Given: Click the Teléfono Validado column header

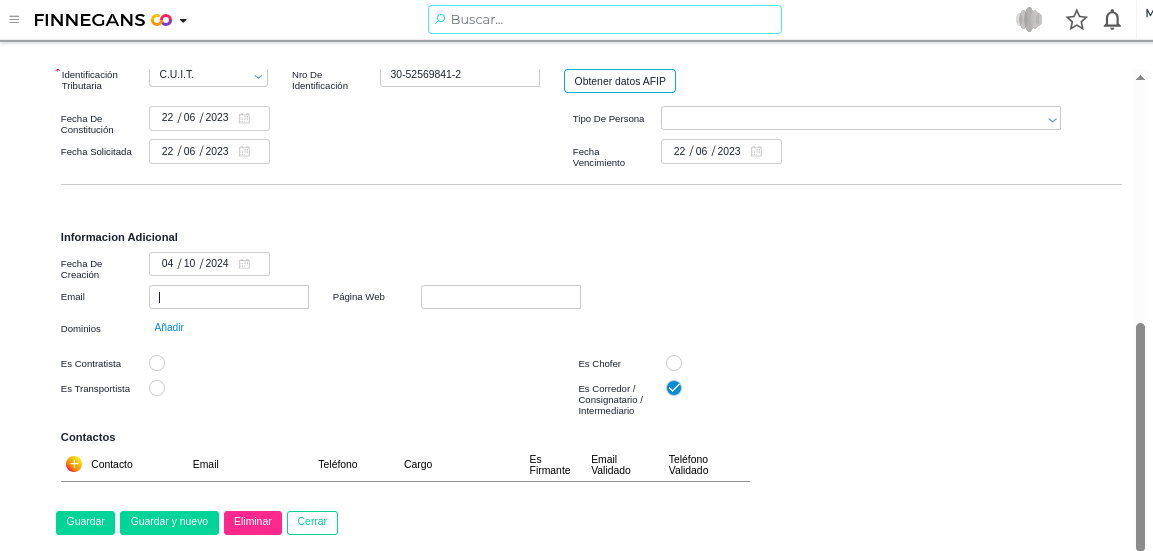Looking at the screenshot, I should 688,464.
